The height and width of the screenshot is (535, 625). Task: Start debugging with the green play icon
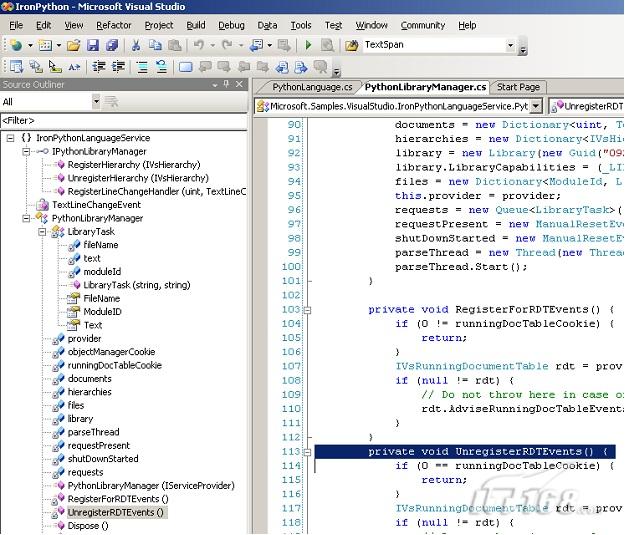tap(308, 45)
